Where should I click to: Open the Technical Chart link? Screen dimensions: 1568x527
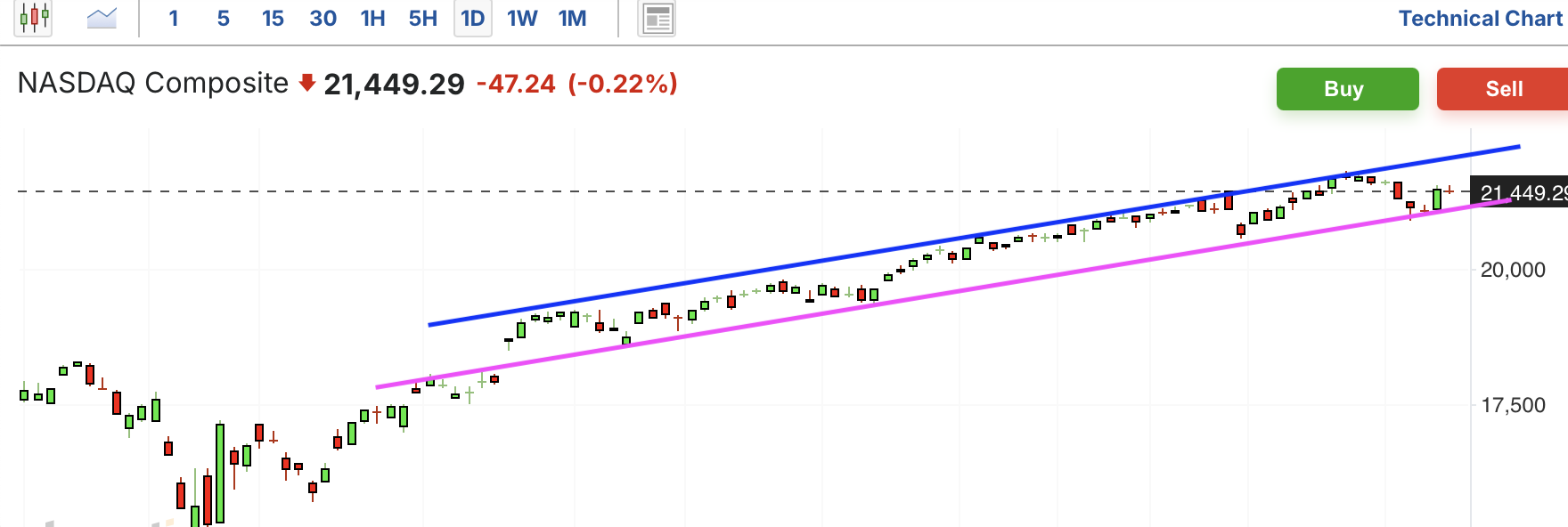tap(1481, 19)
